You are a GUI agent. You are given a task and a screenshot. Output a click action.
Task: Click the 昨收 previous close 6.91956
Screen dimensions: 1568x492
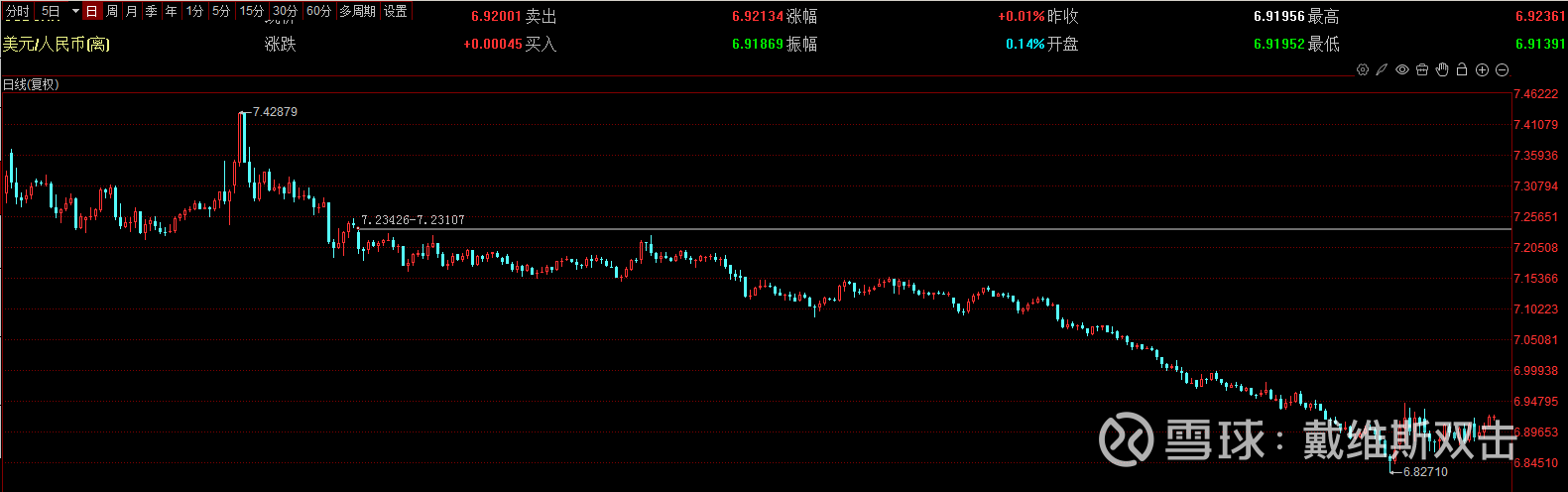tap(1279, 17)
